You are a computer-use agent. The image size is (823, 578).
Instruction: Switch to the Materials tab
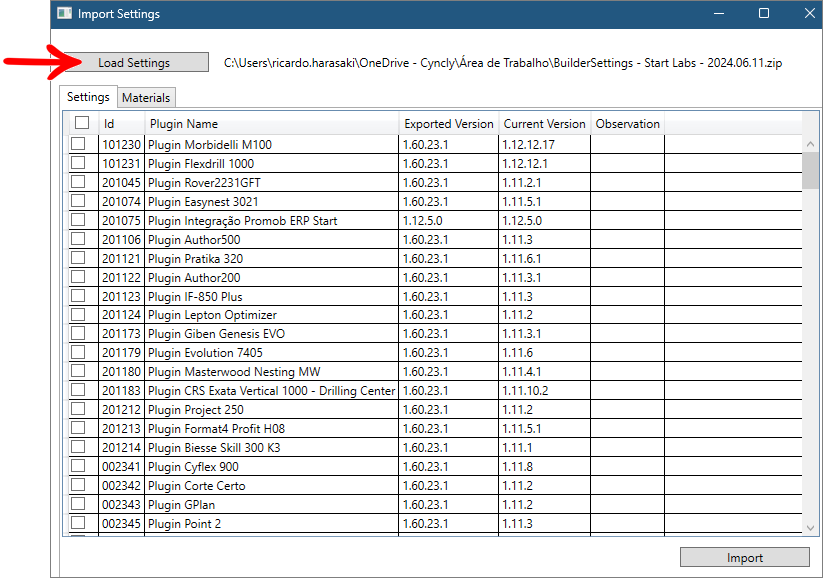146,98
